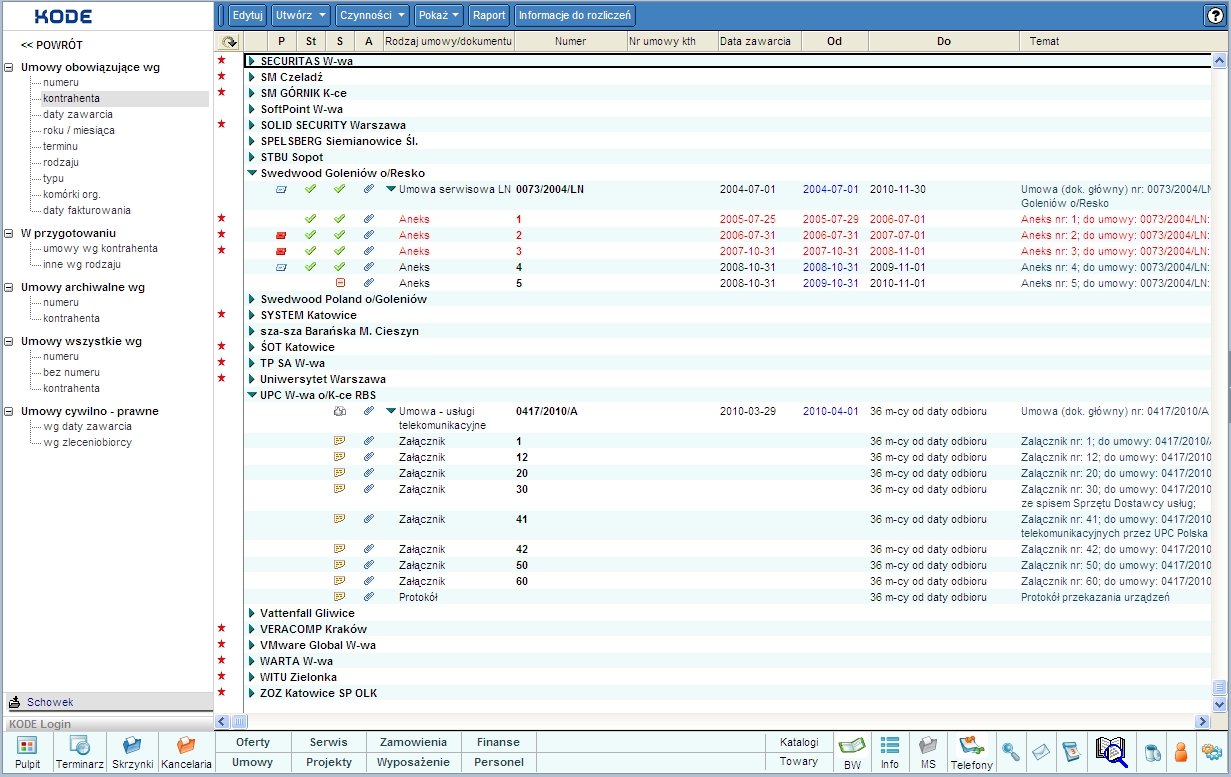
Task: Open the Telefony phone list
Action: point(972,752)
